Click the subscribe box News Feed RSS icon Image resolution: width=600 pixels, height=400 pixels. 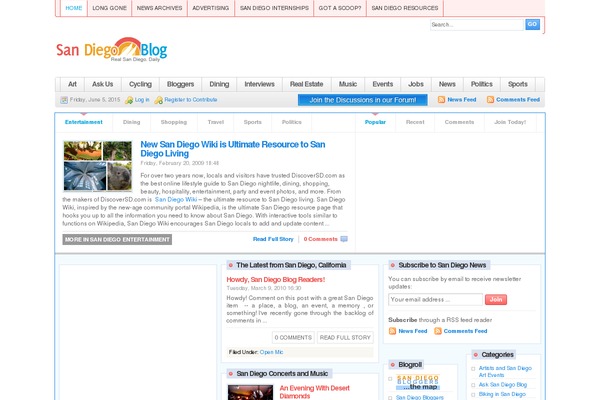[392, 331]
